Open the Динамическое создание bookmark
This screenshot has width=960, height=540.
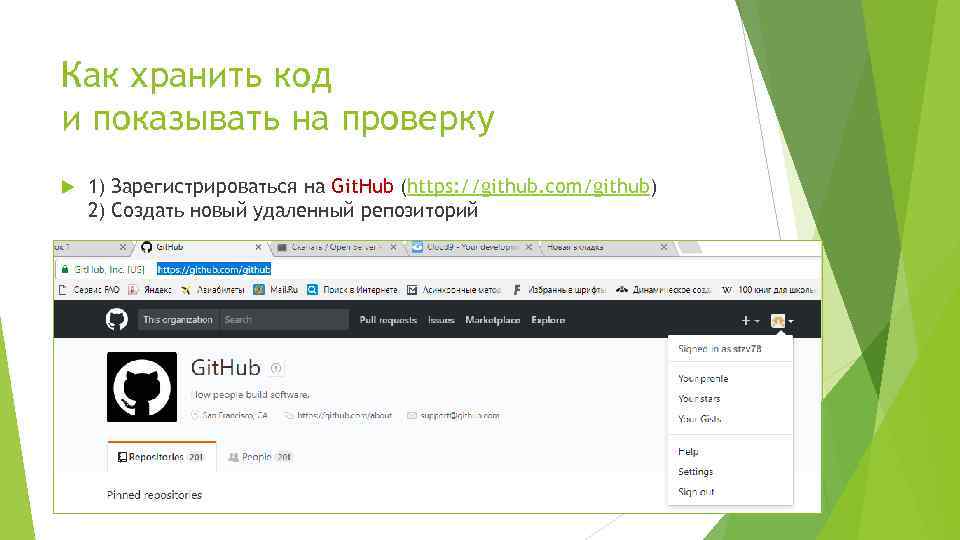coord(664,290)
